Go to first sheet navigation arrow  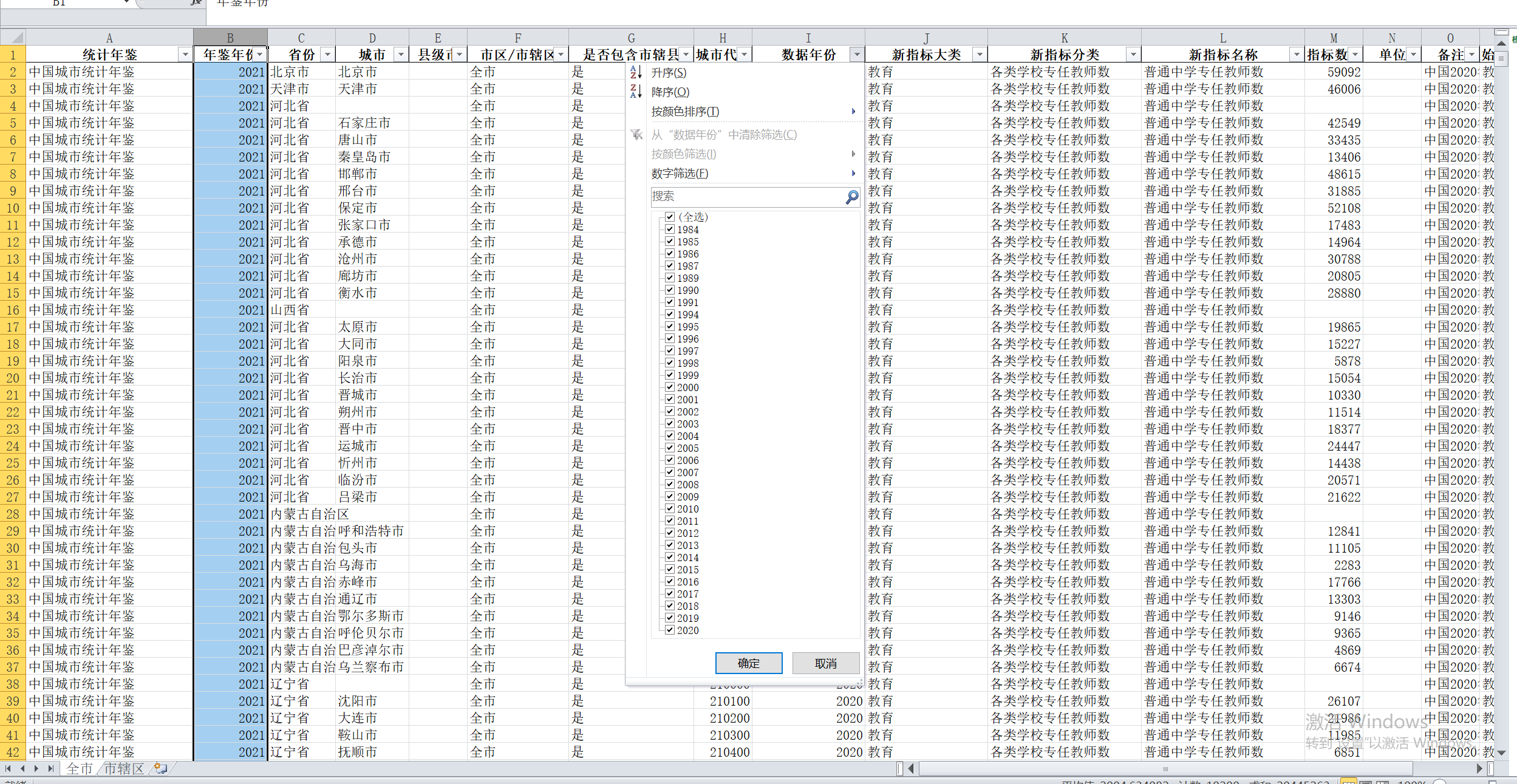click(x=8, y=768)
